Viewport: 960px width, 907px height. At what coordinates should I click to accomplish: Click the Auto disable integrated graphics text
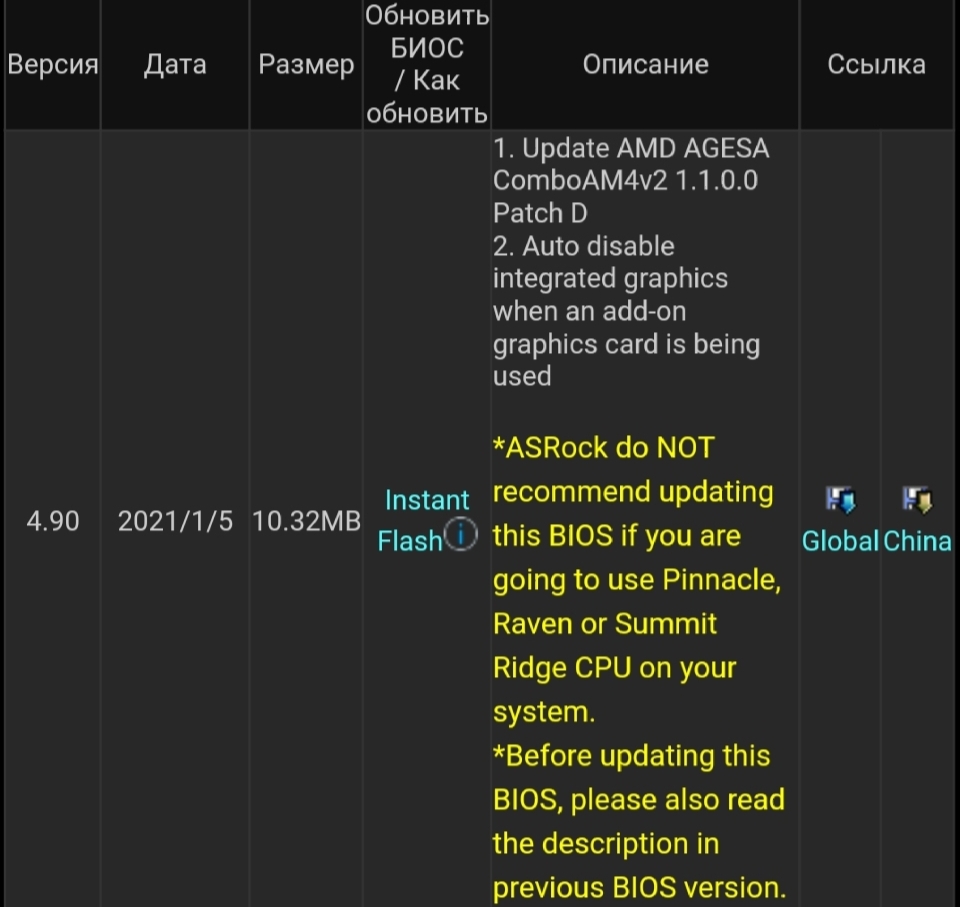pos(626,311)
